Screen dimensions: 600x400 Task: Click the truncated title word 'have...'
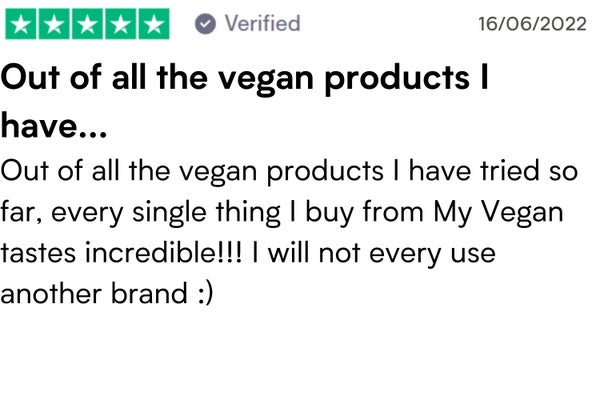(54, 126)
